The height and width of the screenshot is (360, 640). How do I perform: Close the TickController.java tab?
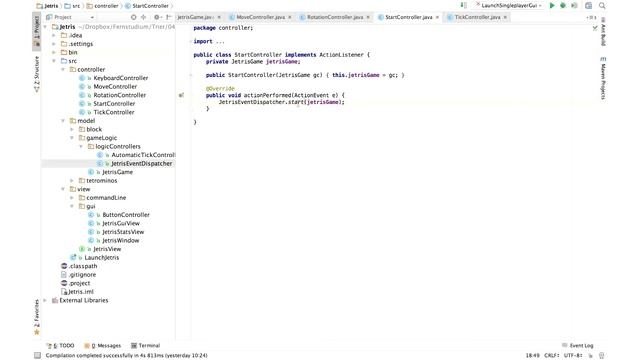click(x=505, y=17)
